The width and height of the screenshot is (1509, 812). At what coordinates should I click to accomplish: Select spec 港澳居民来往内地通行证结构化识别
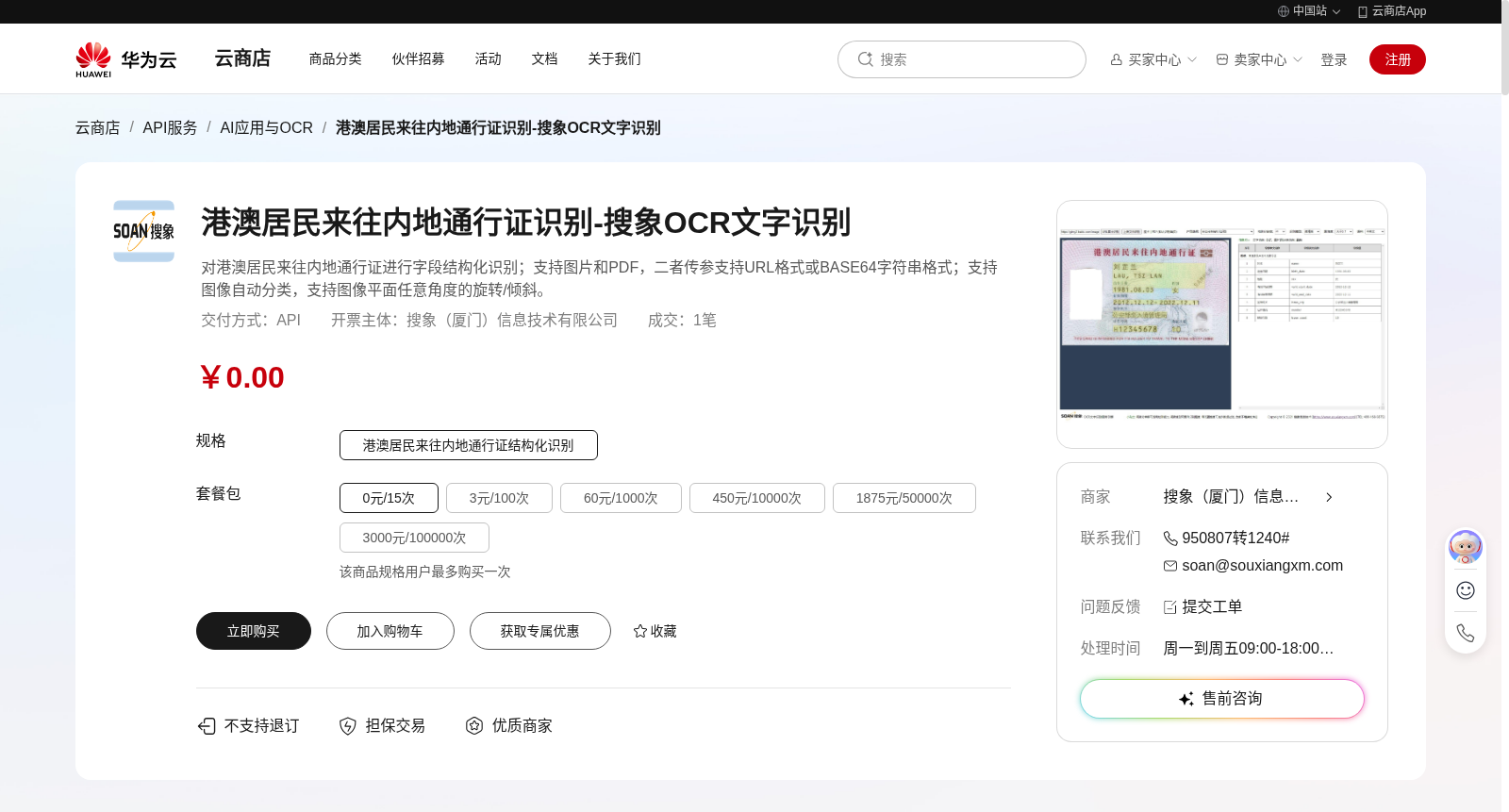coord(469,445)
